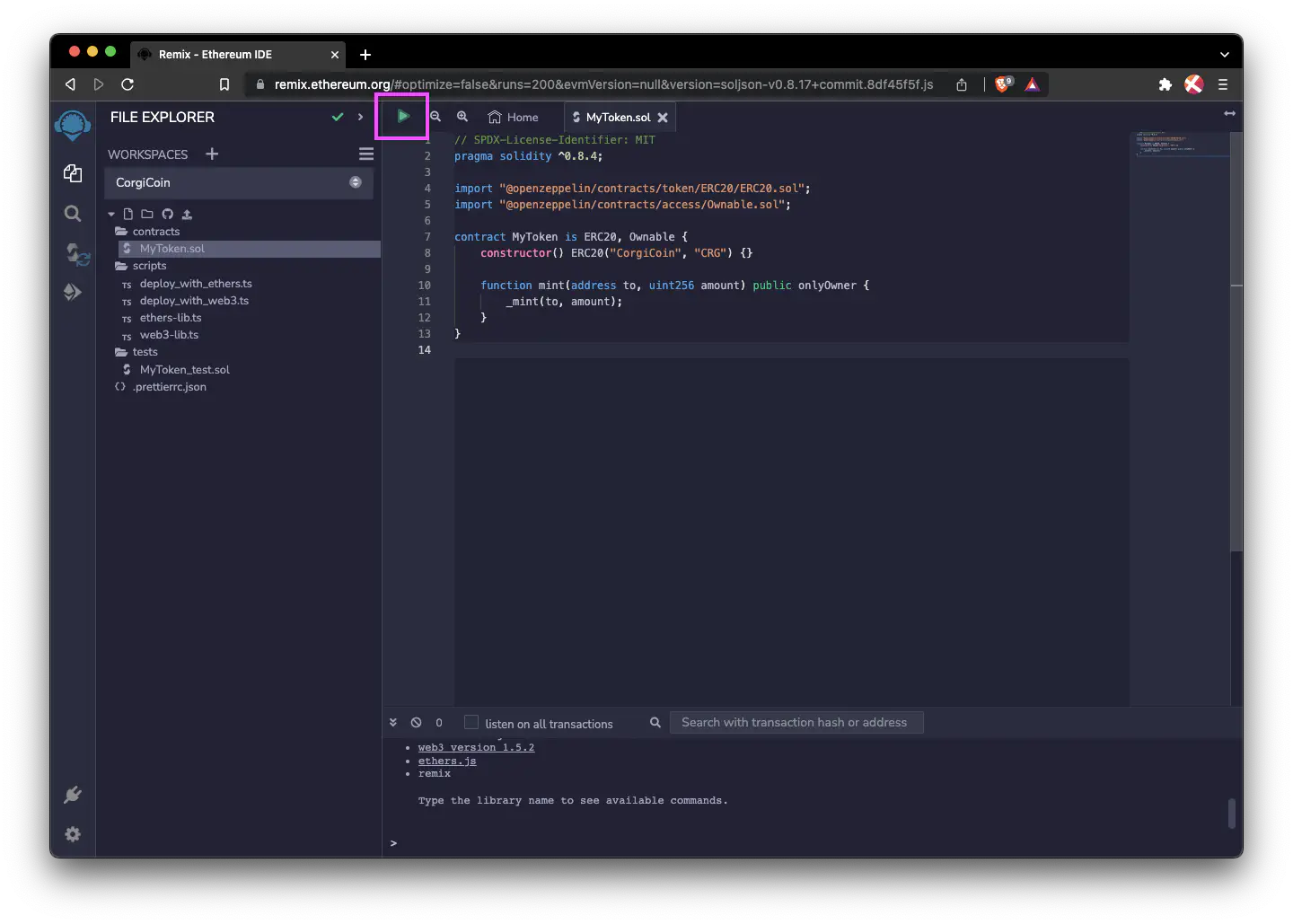Viewport: 1293px width, 924px height.
Task: Open the browser hamburger menu
Action: (1222, 84)
